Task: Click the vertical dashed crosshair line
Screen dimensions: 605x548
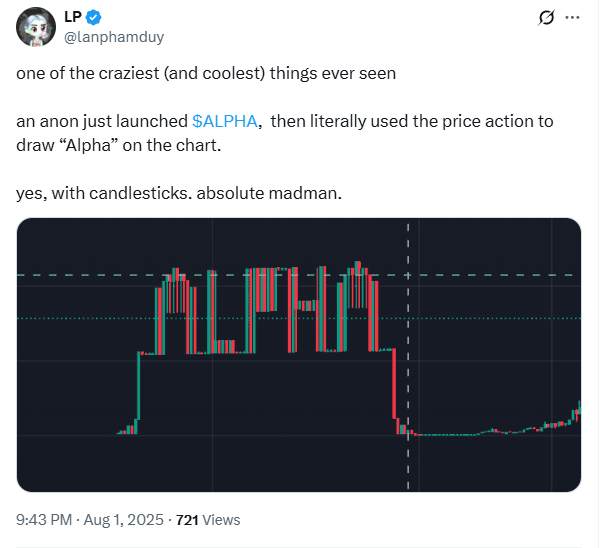Action: point(408,460)
